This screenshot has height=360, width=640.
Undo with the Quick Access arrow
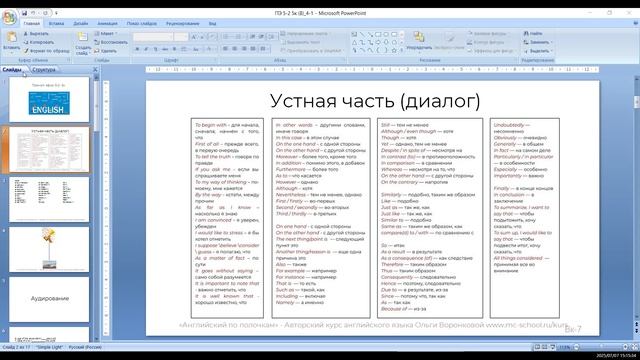(x=34, y=13)
